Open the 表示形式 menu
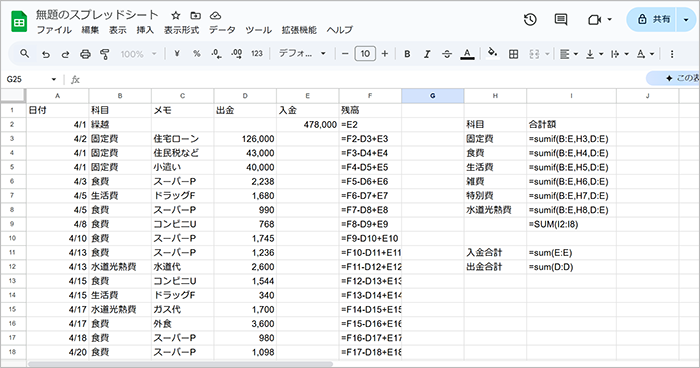 coord(181,30)
